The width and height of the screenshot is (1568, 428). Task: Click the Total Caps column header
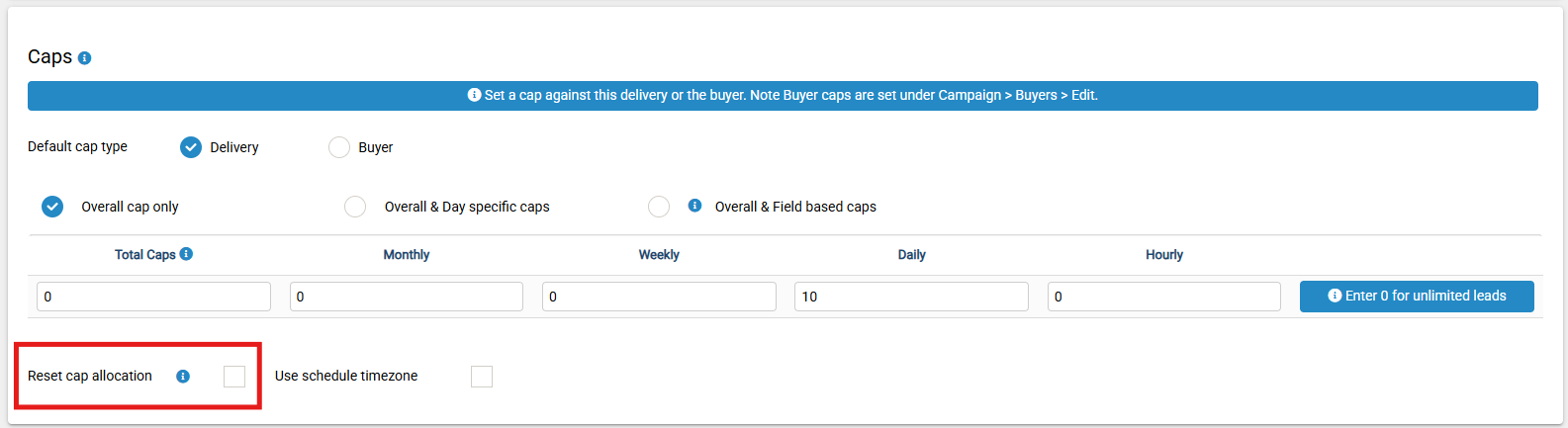pyautogui.click(x=145, y=255)
